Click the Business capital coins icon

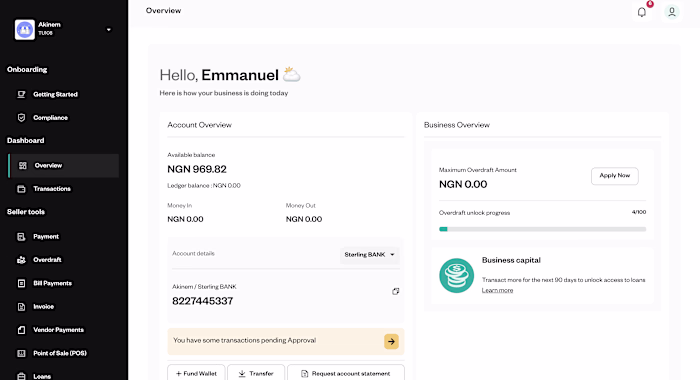click(x=456, y=276)
